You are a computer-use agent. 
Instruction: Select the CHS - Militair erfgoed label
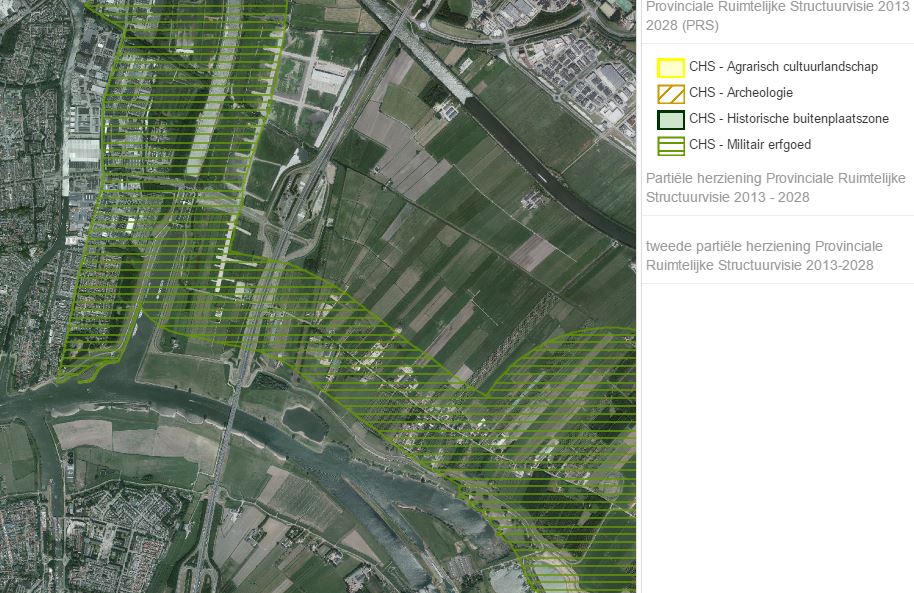click(x=750, y=145)
